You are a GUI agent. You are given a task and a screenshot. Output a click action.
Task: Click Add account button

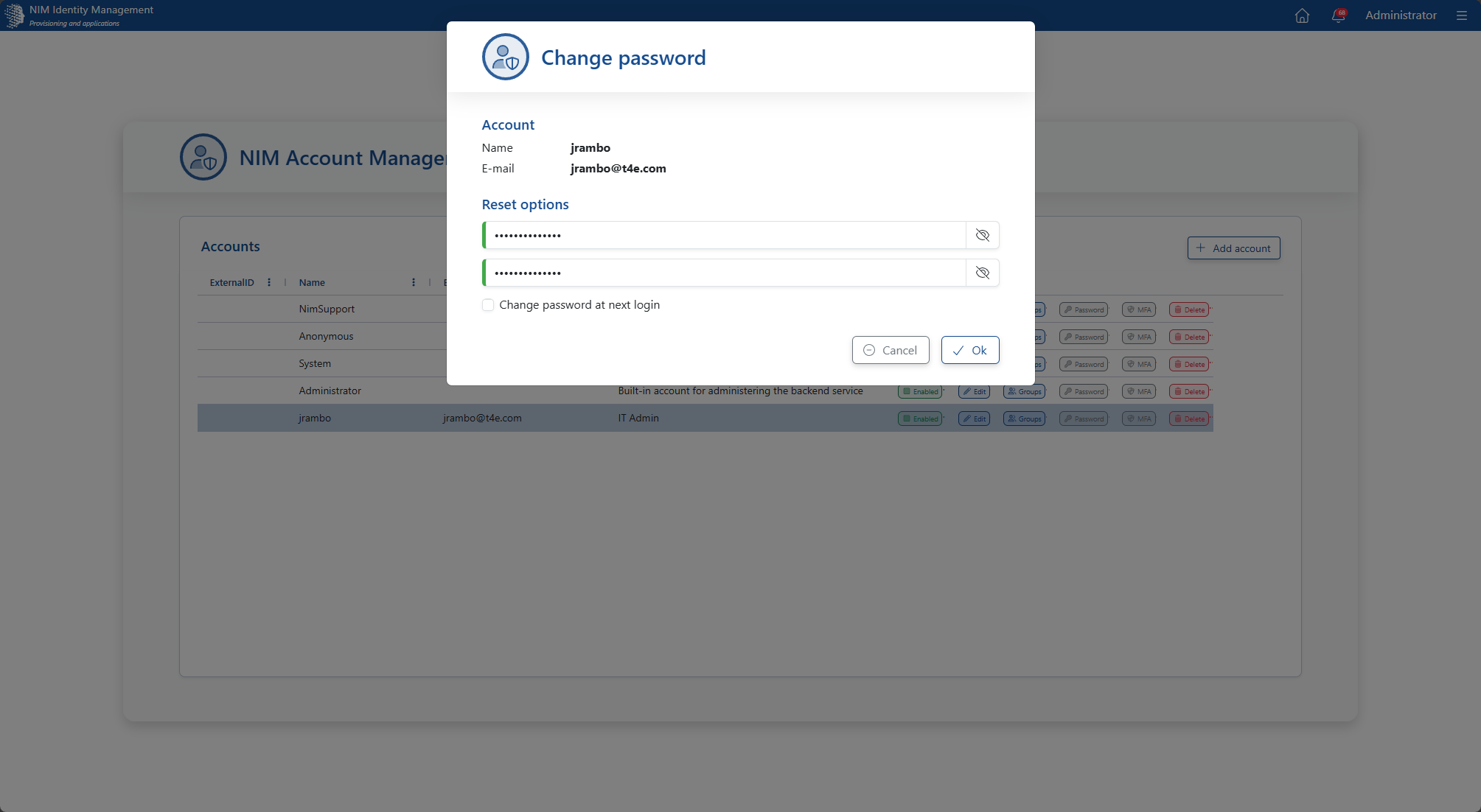point(1233,248)
